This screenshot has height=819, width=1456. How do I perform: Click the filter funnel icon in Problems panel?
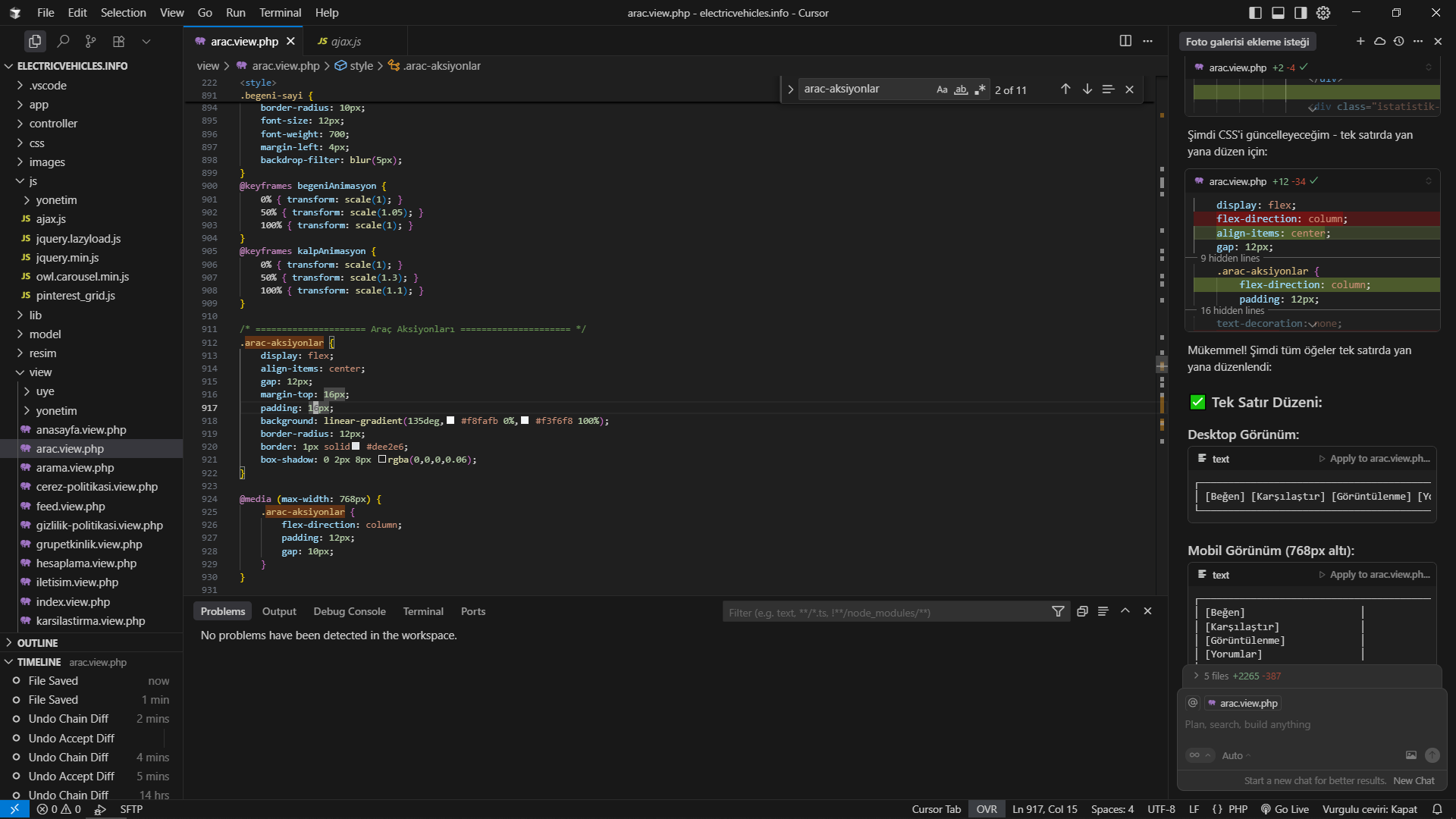[1058, 611]
